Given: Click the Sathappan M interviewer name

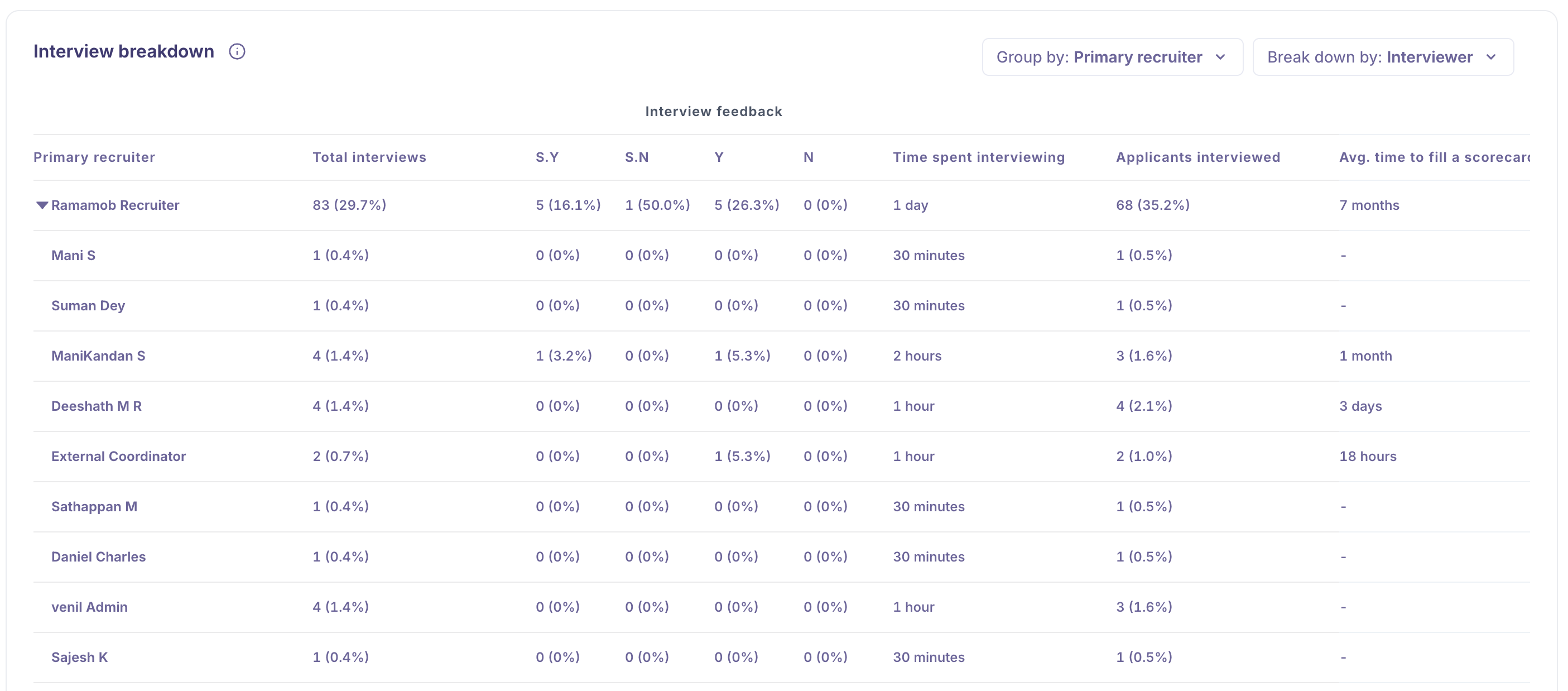Looking at the screenshot, I should coord(94,506).
